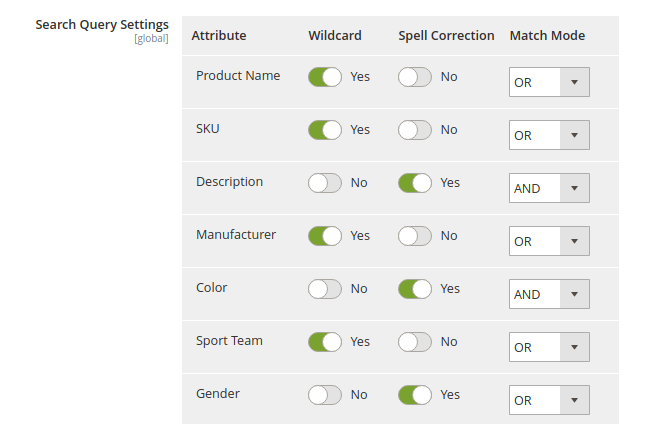Click Gender Match Mode dropdown arrow
The width and height of the screenshot is (654, 424).
(574, 400)
